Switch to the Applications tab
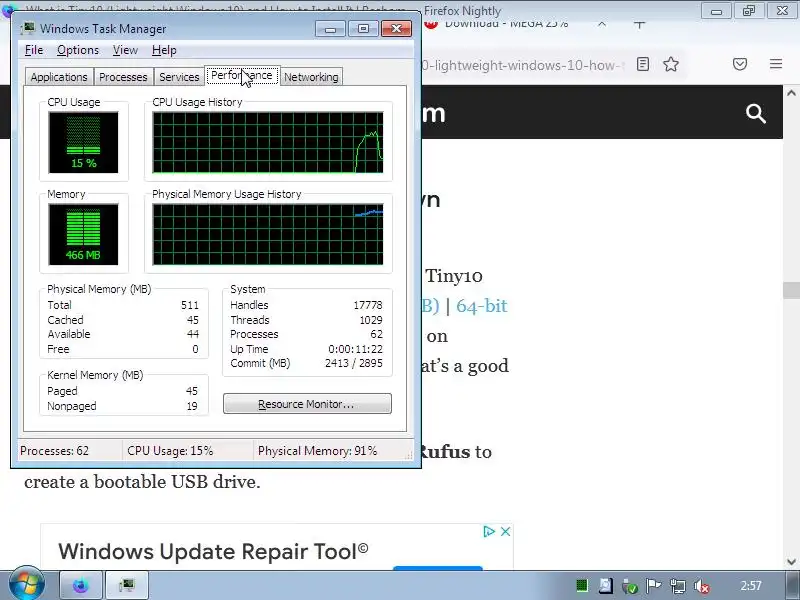 pyautogui.click(x=59, y=77)
